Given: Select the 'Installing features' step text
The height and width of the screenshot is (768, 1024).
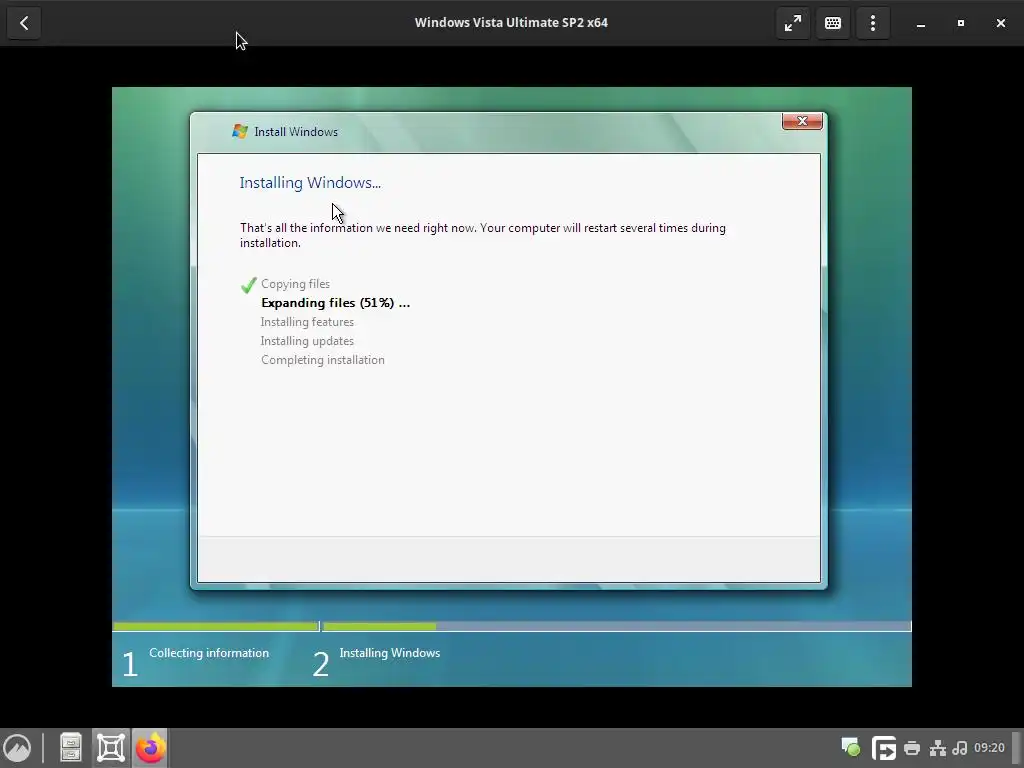Looking at the screenshot, I should (307, 321).
